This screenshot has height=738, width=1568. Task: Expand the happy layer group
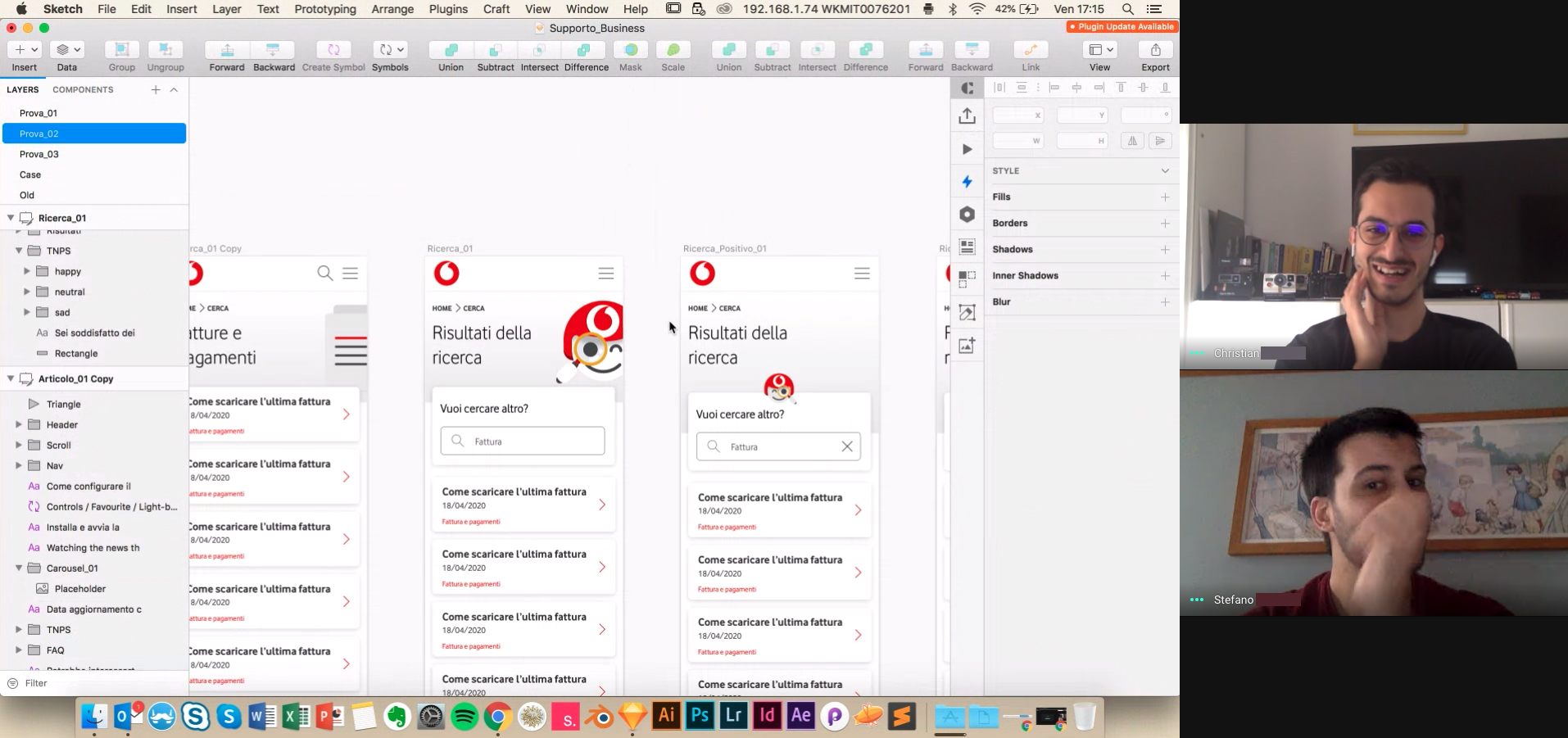click(x=27, y=271)
